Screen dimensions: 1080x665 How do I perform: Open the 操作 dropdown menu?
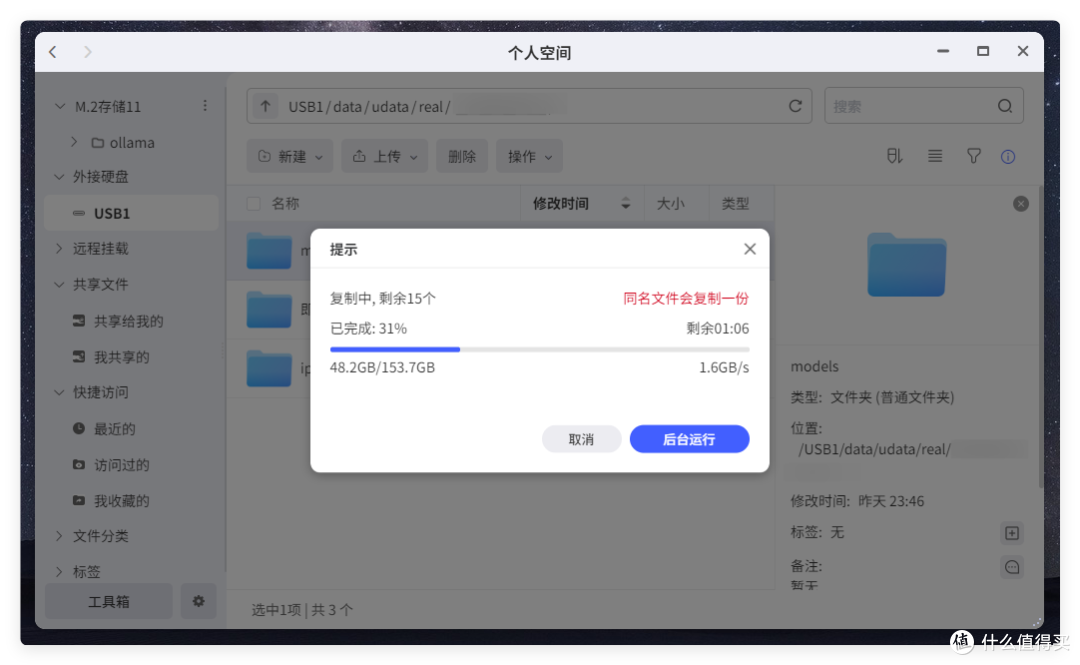[x=529, y=156]
